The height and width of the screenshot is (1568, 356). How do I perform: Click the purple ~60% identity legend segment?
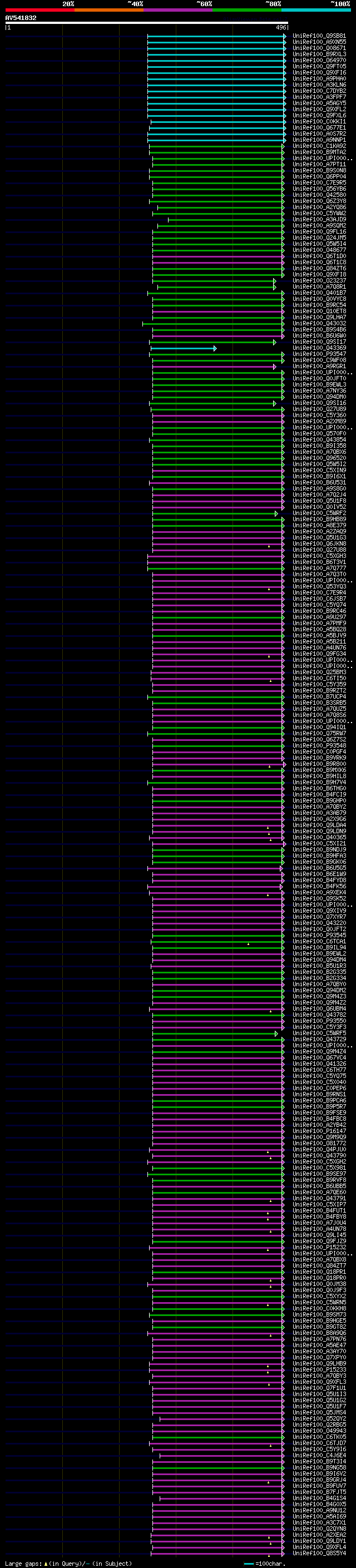pos(179,10)
